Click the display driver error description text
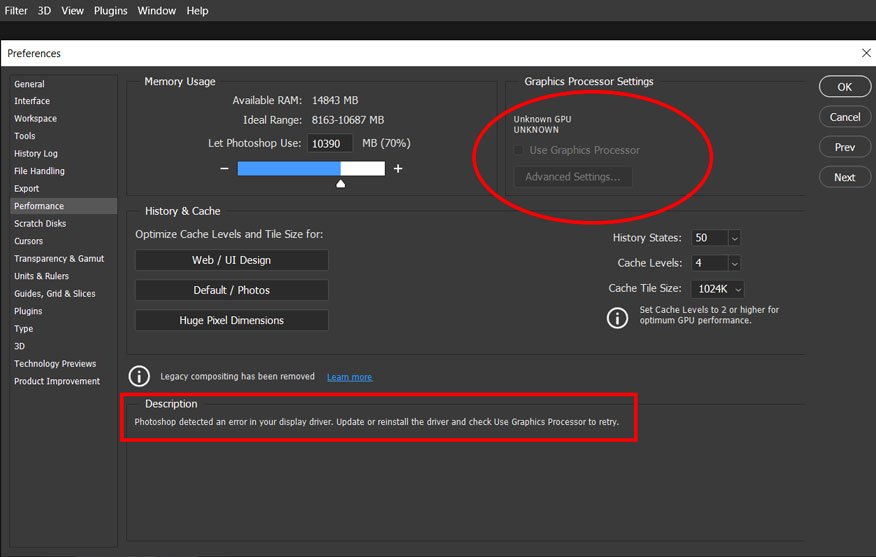The width and height of the screenshot is (876, 557). tap(377, 422)
